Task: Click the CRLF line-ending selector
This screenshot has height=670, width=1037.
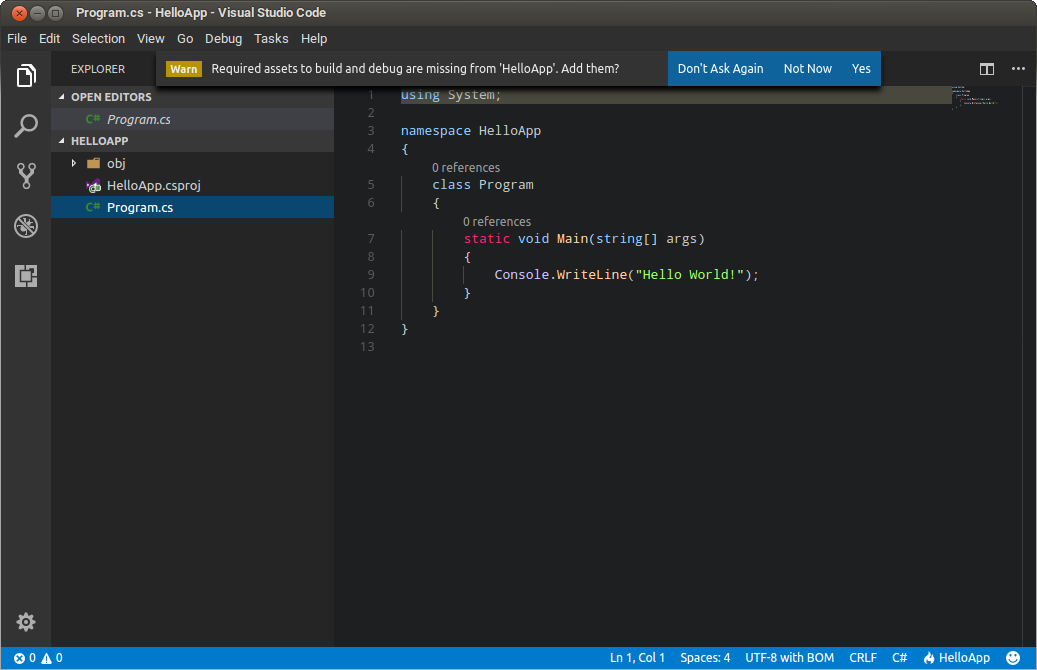Action: (862, 658)
